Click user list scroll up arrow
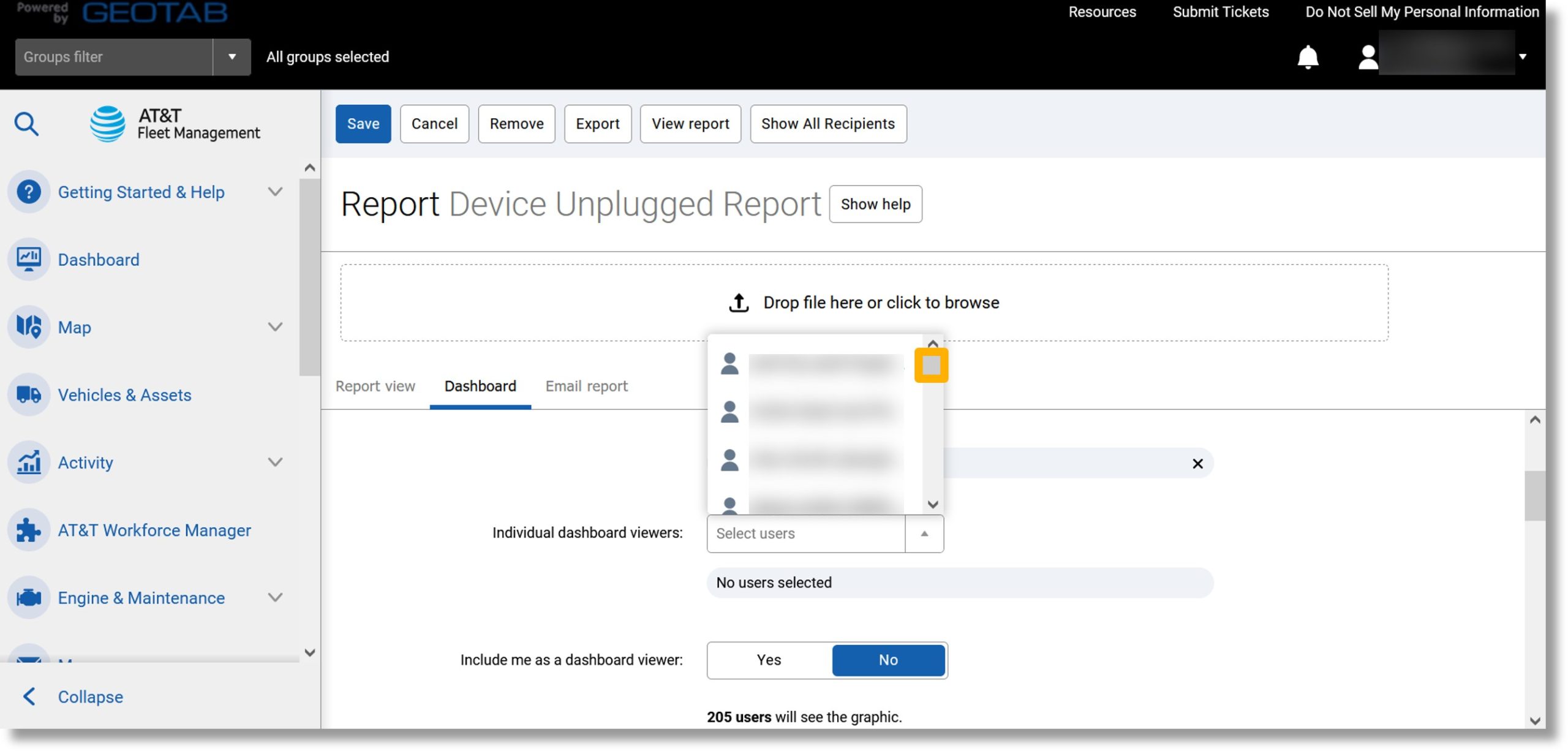The image size is (1568, 751). coord(933,344)
